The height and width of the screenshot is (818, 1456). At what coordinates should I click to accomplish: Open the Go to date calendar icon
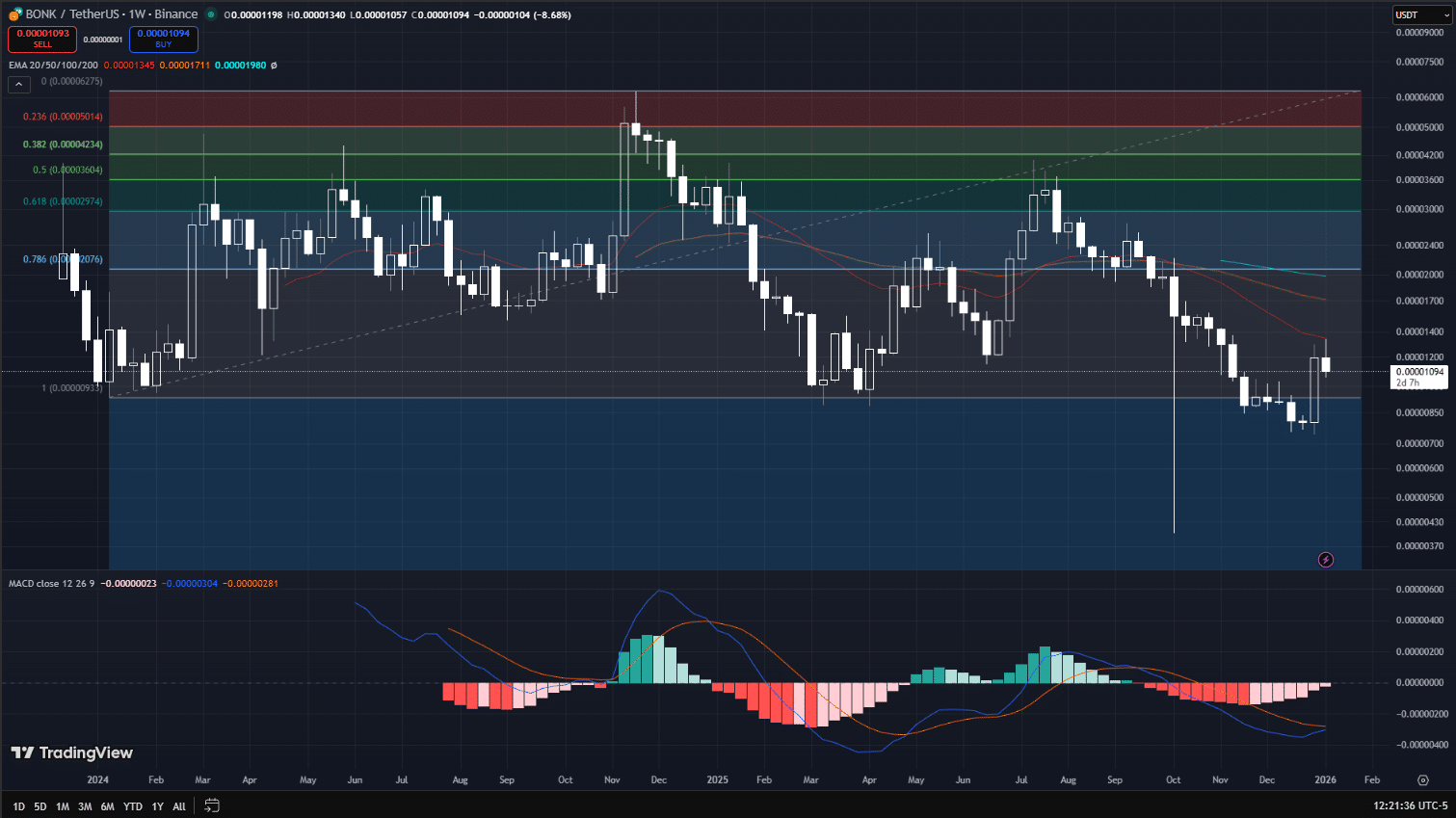coord(211,806)
